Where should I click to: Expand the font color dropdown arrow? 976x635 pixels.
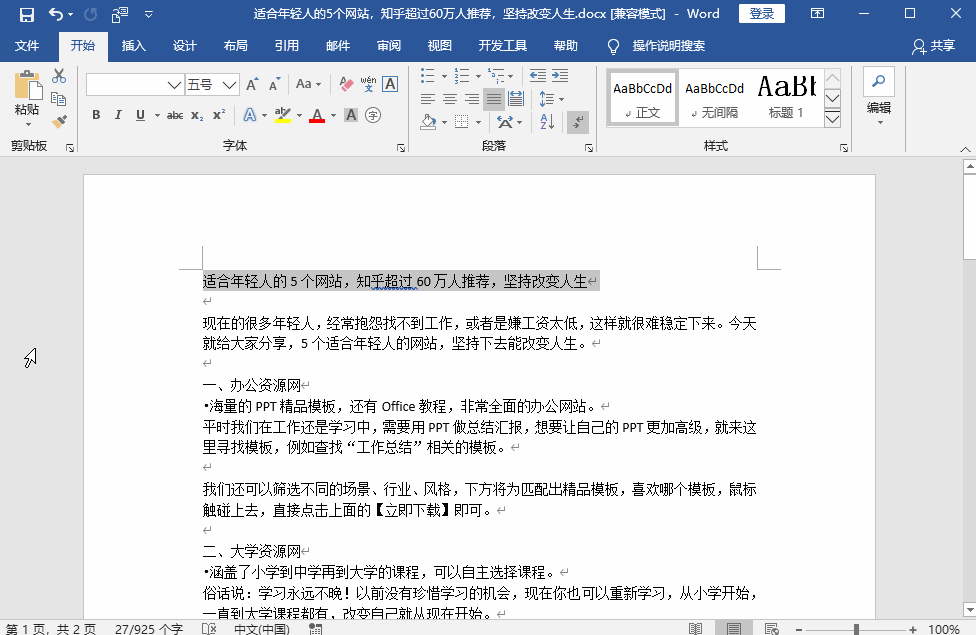coord(332,114)
